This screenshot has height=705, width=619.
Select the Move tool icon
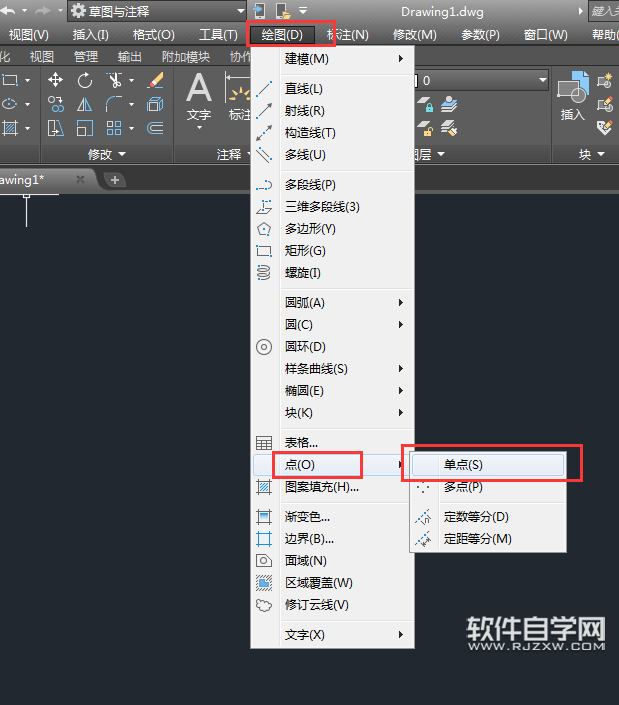coord(55,80)
